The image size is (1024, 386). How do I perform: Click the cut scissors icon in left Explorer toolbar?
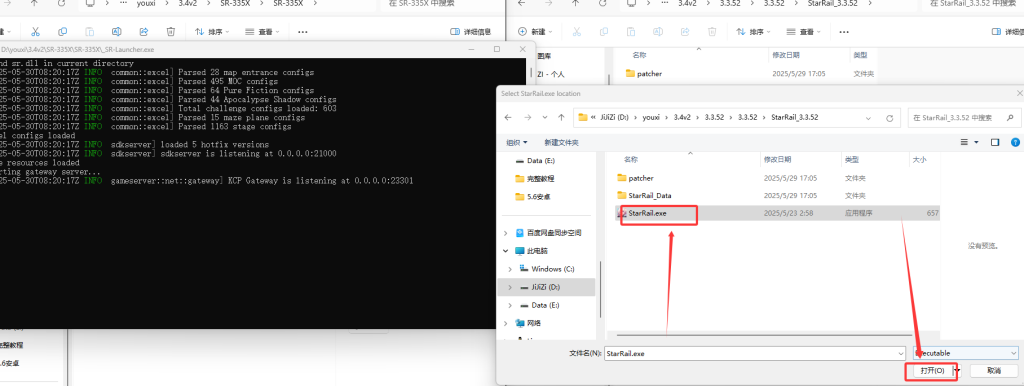(x=35, y=31)
